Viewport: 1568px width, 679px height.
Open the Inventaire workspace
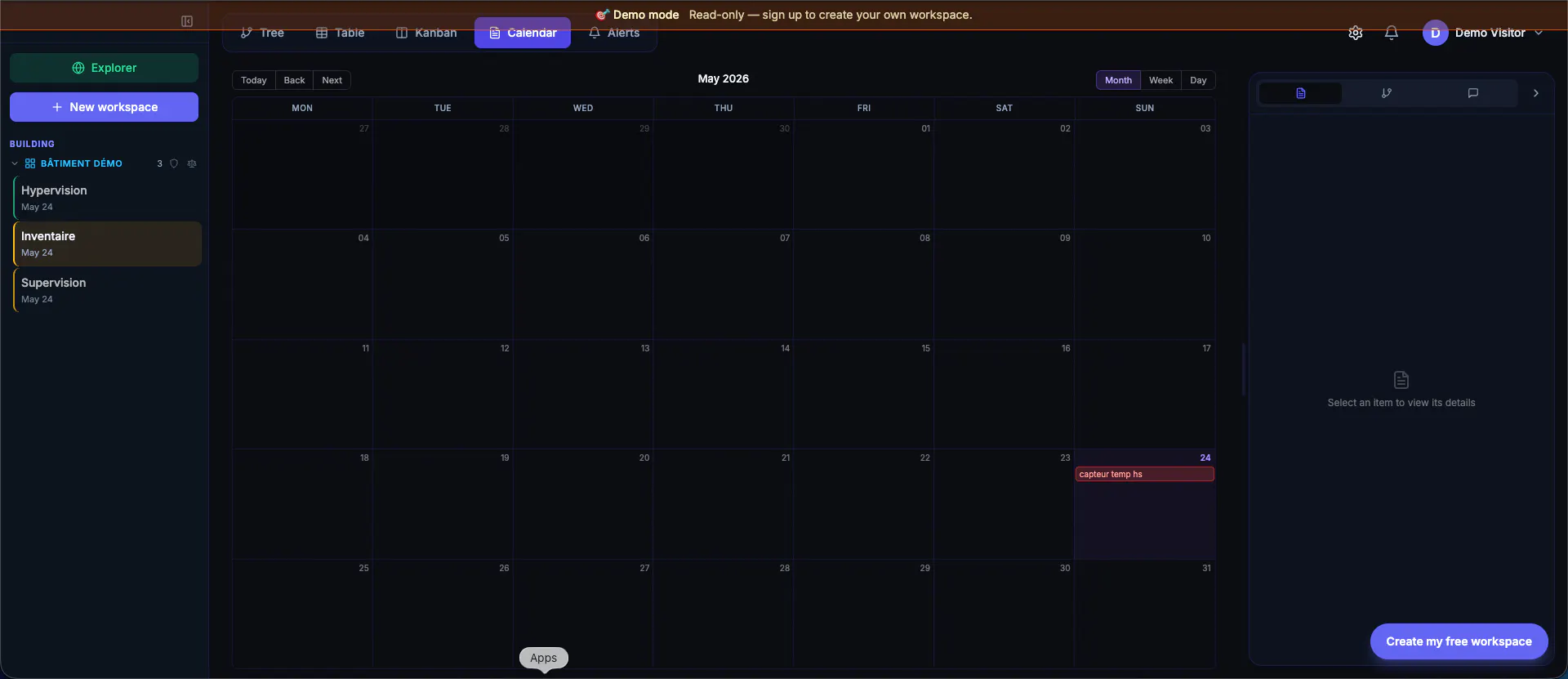(107, 243)
